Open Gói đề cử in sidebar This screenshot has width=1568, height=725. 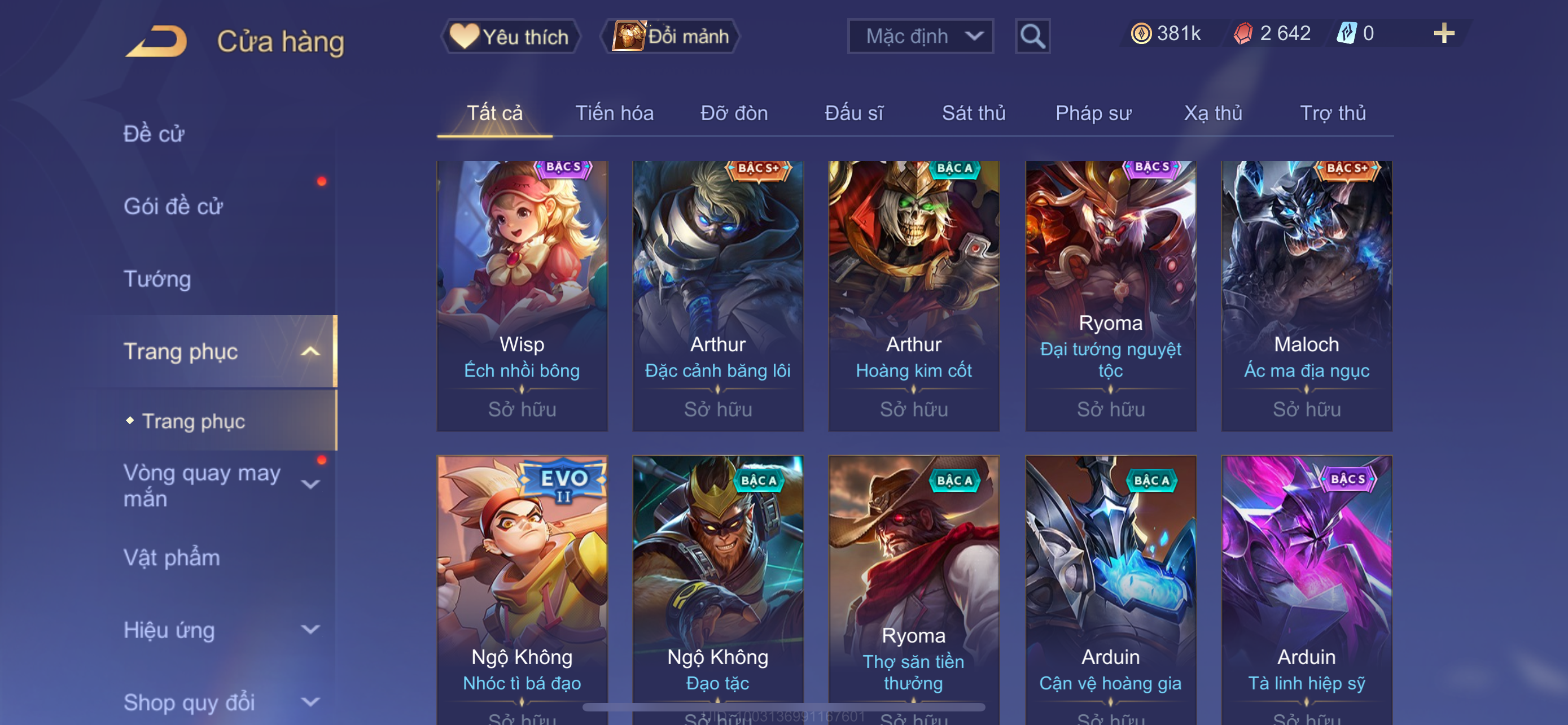coord(173,206)
